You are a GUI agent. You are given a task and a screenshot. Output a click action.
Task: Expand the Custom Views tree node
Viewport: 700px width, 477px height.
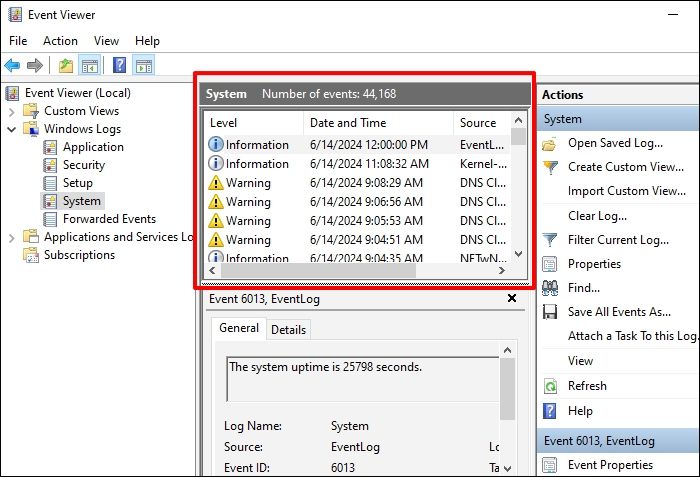12,111
